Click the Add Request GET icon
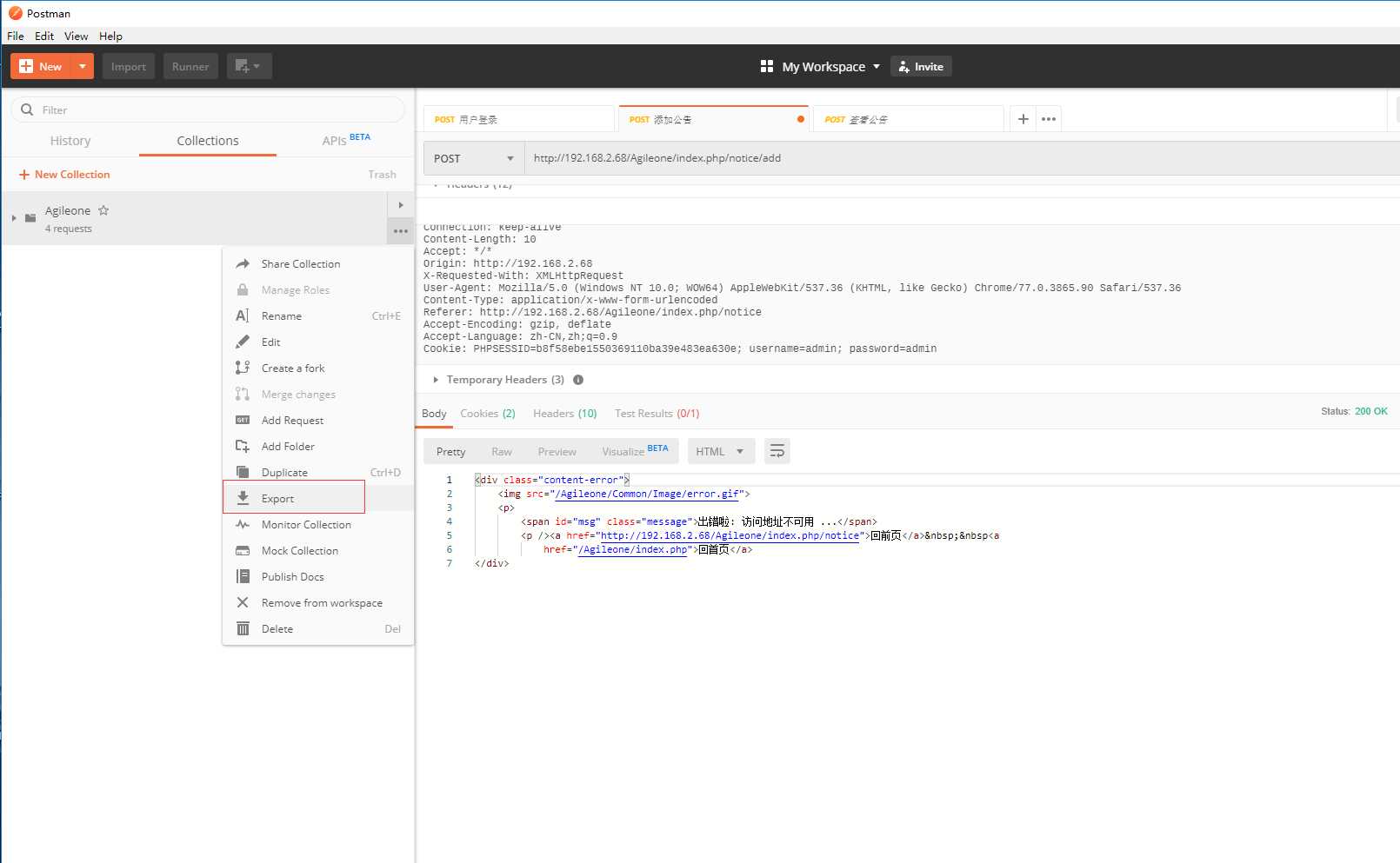 [243, 420]
